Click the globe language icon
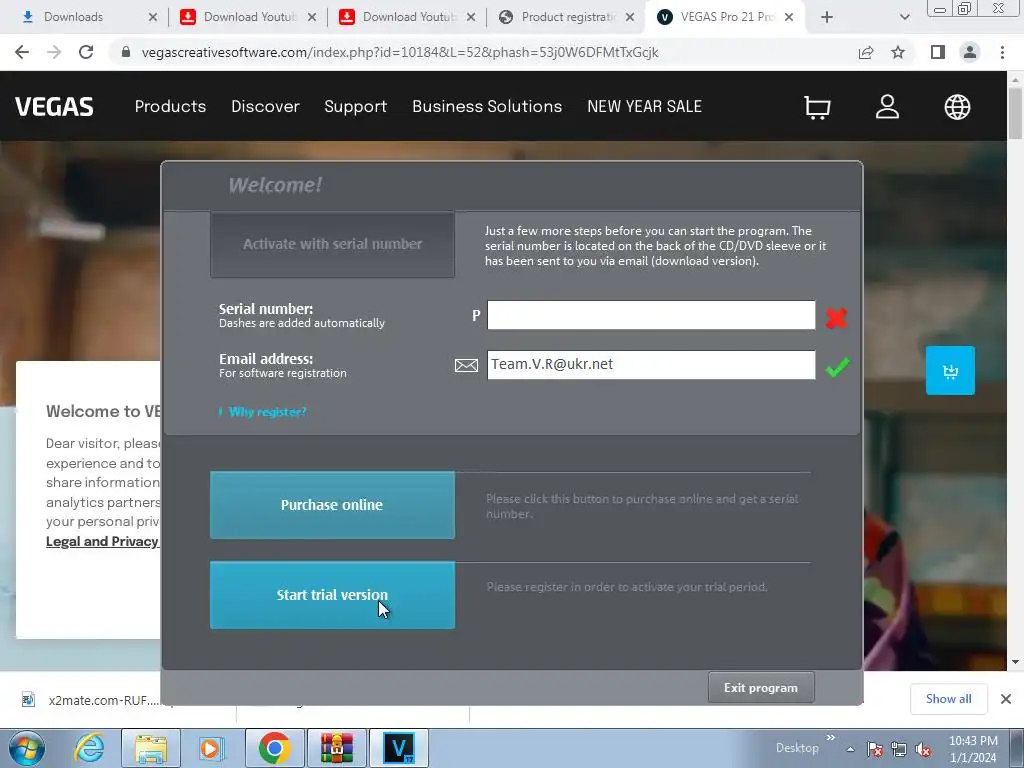1024x768 pixels. tap(957, 107)
